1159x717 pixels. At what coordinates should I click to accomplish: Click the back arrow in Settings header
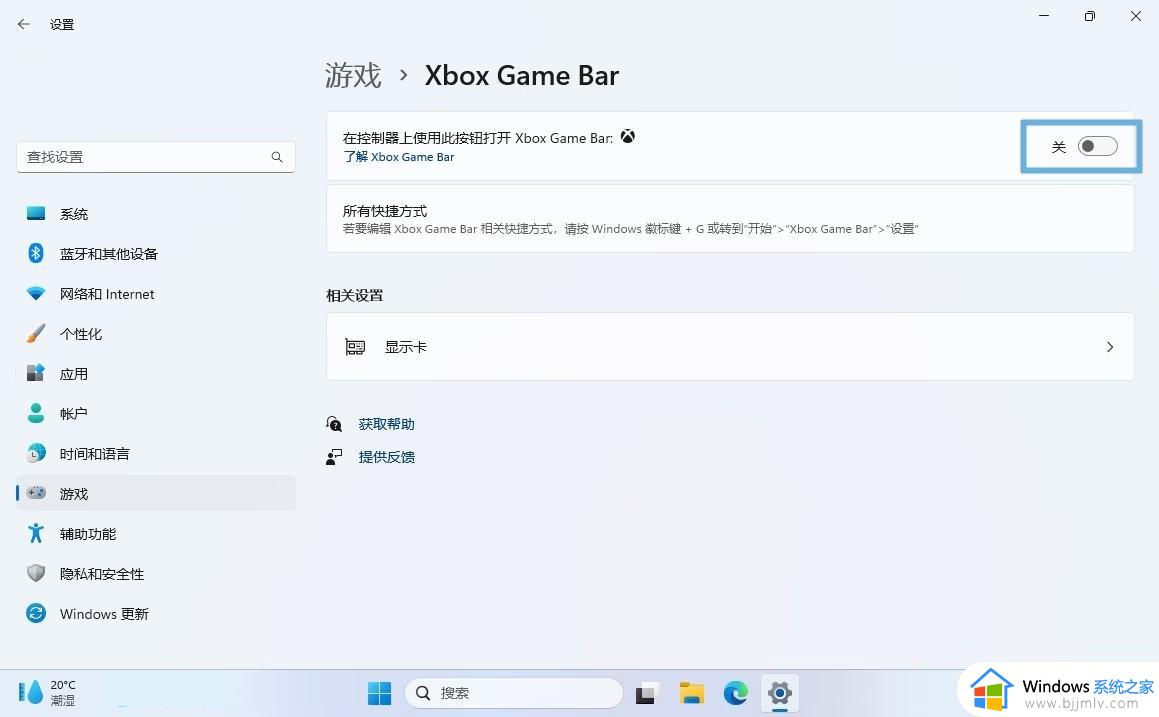[x=24, y=24]
